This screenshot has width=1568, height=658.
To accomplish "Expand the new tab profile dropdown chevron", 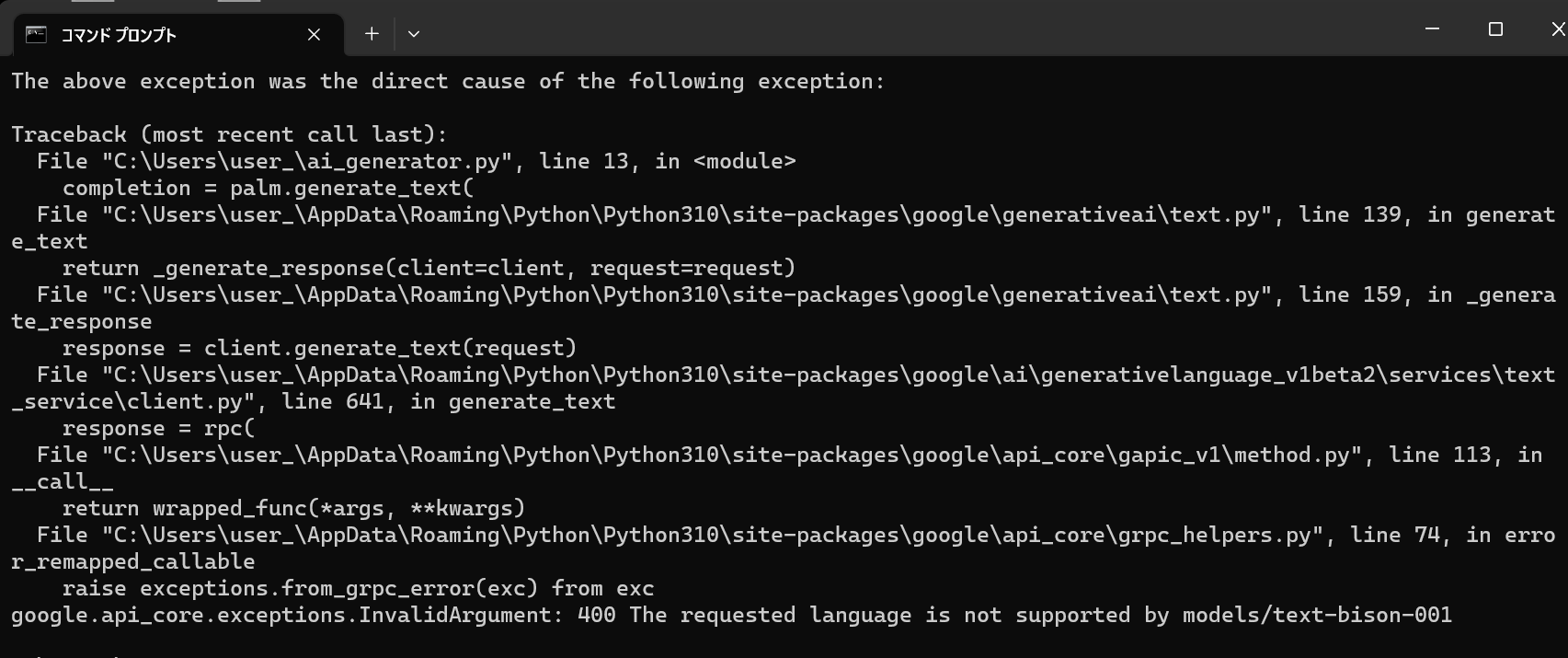I will click(414, 34).
